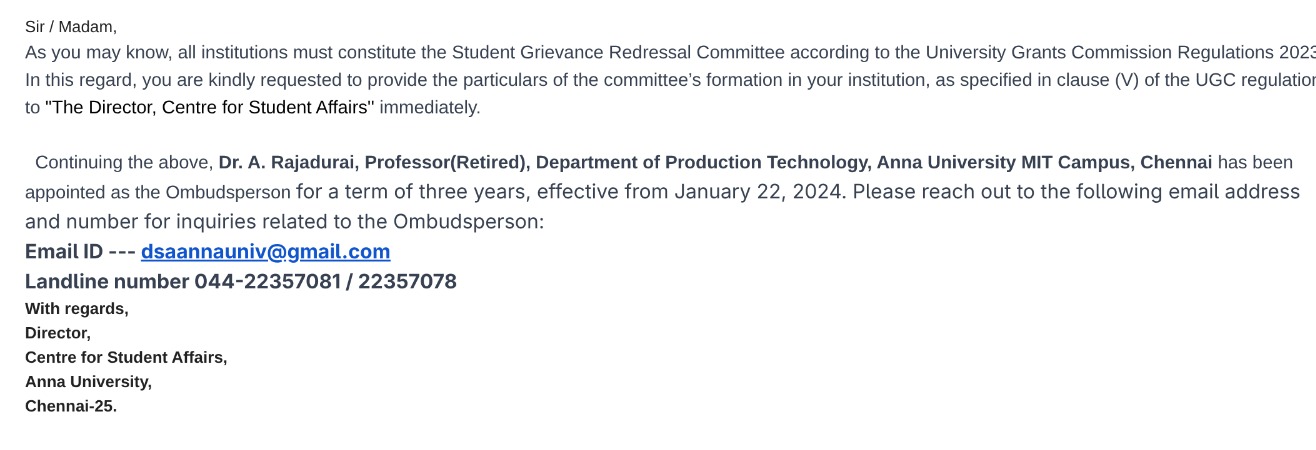The width and height of the screenshot is (1316, 450).
Task: Click "Anna University MIT Campus, Chennai" text
Action: (x=1044, y=162)
